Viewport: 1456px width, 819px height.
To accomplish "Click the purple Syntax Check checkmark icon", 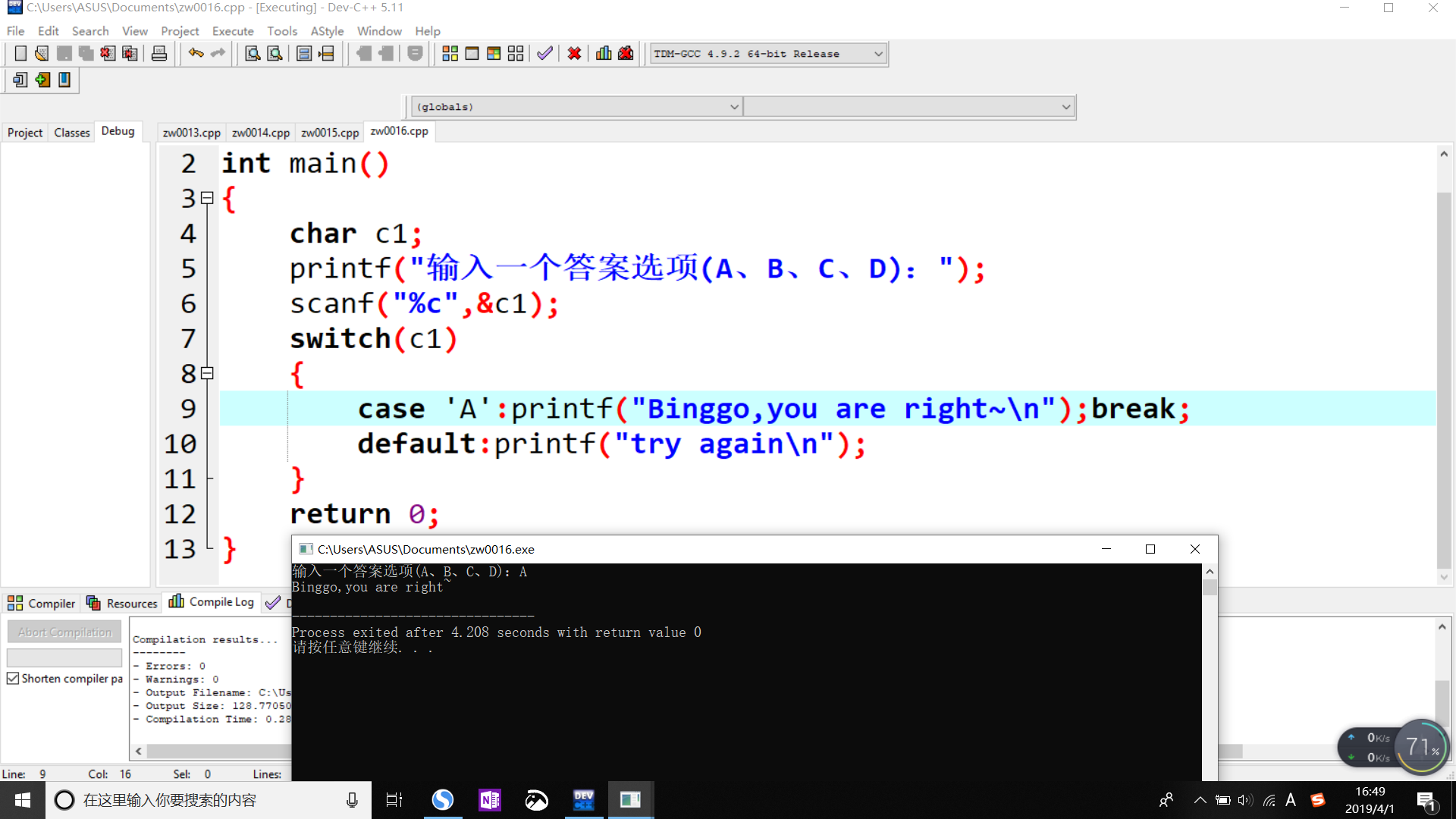I will pyautogui.click(x=544, y=54).
